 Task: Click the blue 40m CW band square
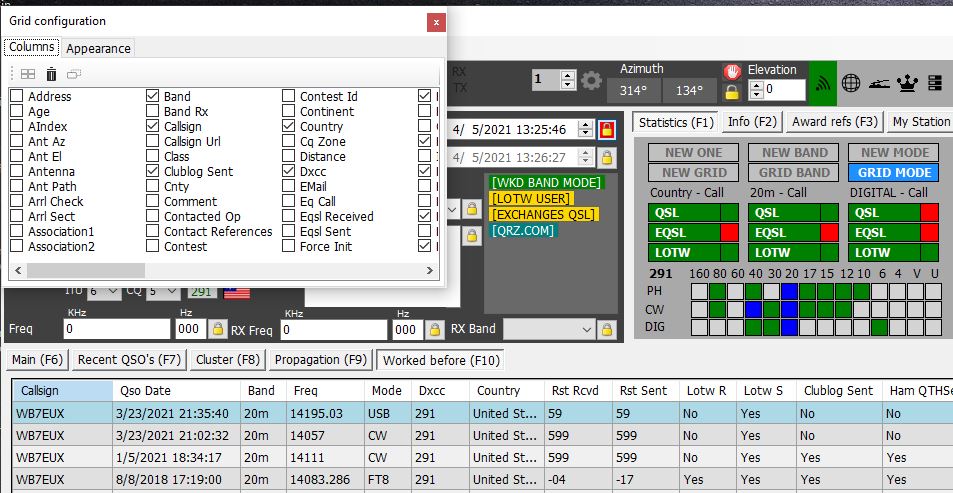(x=754, y=309)
